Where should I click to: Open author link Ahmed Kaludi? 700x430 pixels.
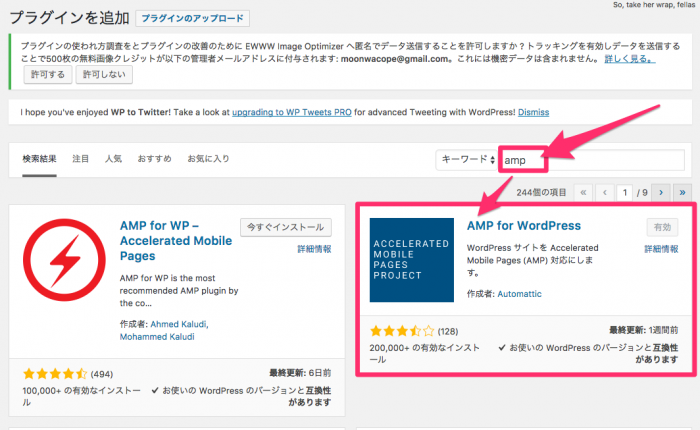tap(179, 324)
